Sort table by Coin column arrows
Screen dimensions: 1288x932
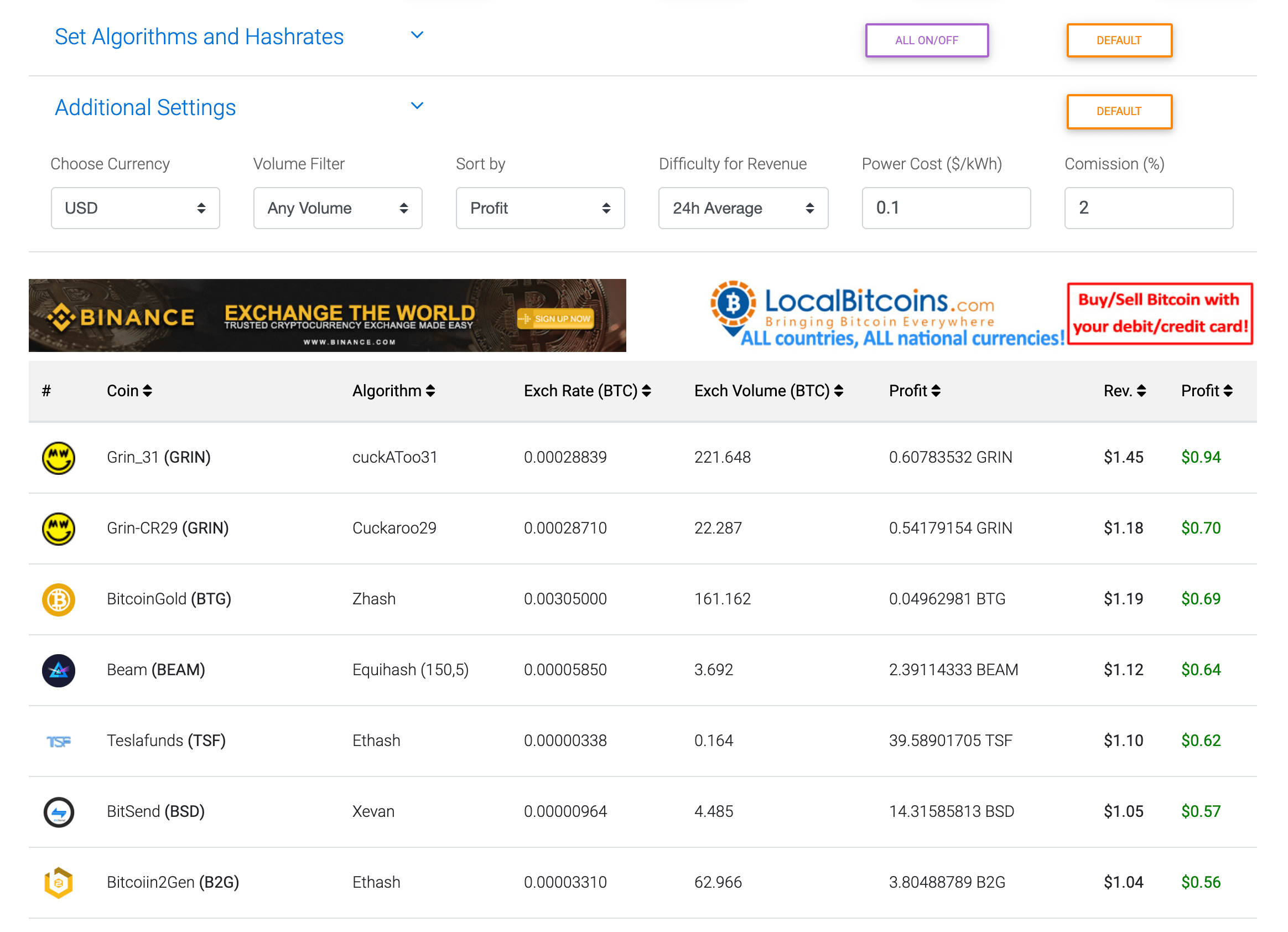pyautogui.click(x=148, y=391)
